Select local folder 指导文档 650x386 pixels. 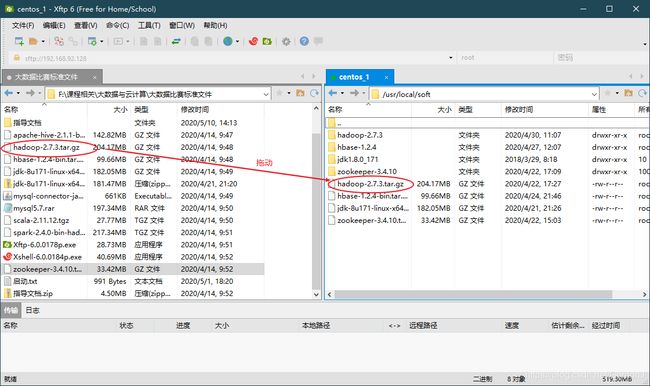point(27,123)
